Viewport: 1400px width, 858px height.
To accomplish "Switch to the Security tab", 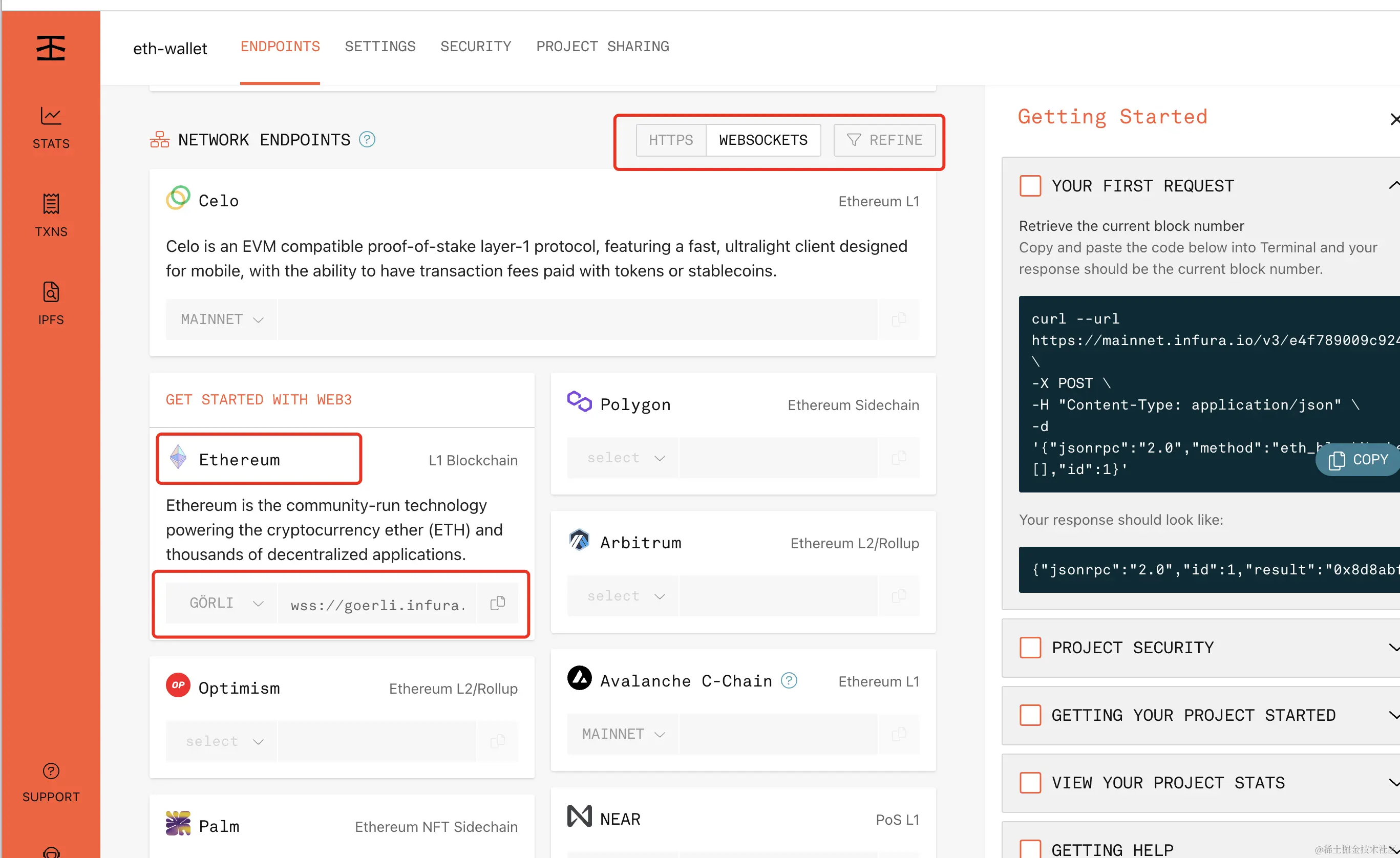I will point(476,47).
